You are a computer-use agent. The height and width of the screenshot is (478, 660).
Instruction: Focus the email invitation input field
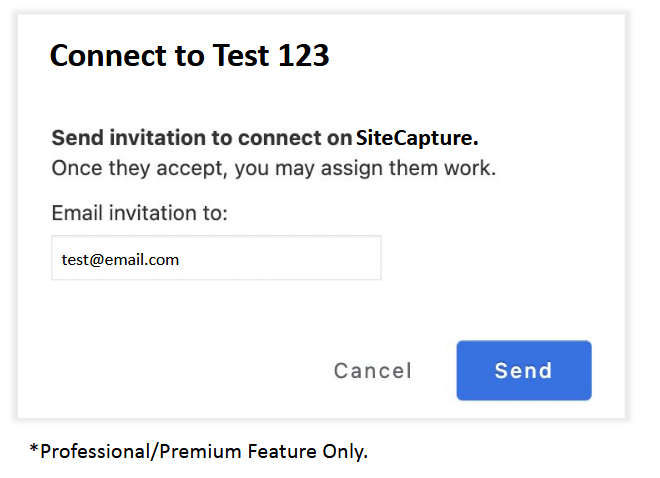(x=216, y=258)
